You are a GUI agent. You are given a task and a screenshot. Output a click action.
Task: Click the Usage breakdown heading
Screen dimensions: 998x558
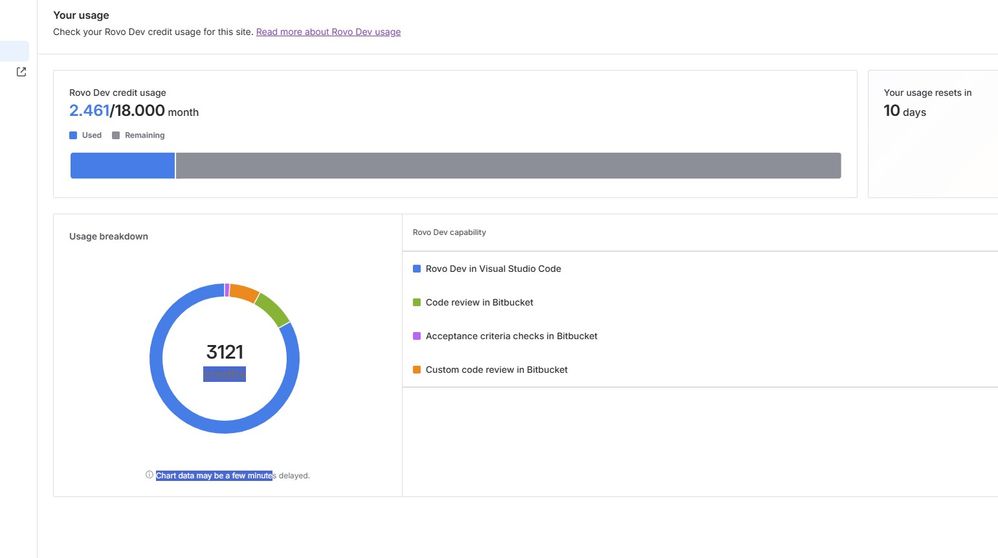coord(109,236)
